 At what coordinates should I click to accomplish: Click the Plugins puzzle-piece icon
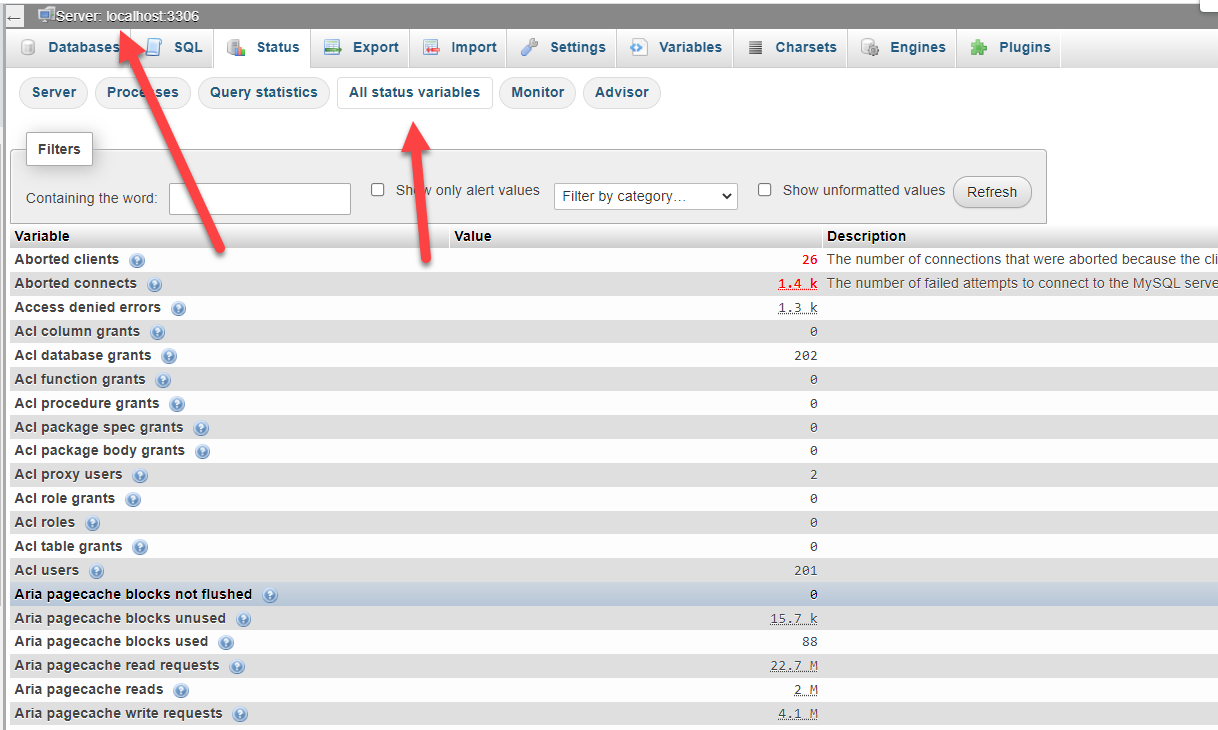click(x=979, y=47)
